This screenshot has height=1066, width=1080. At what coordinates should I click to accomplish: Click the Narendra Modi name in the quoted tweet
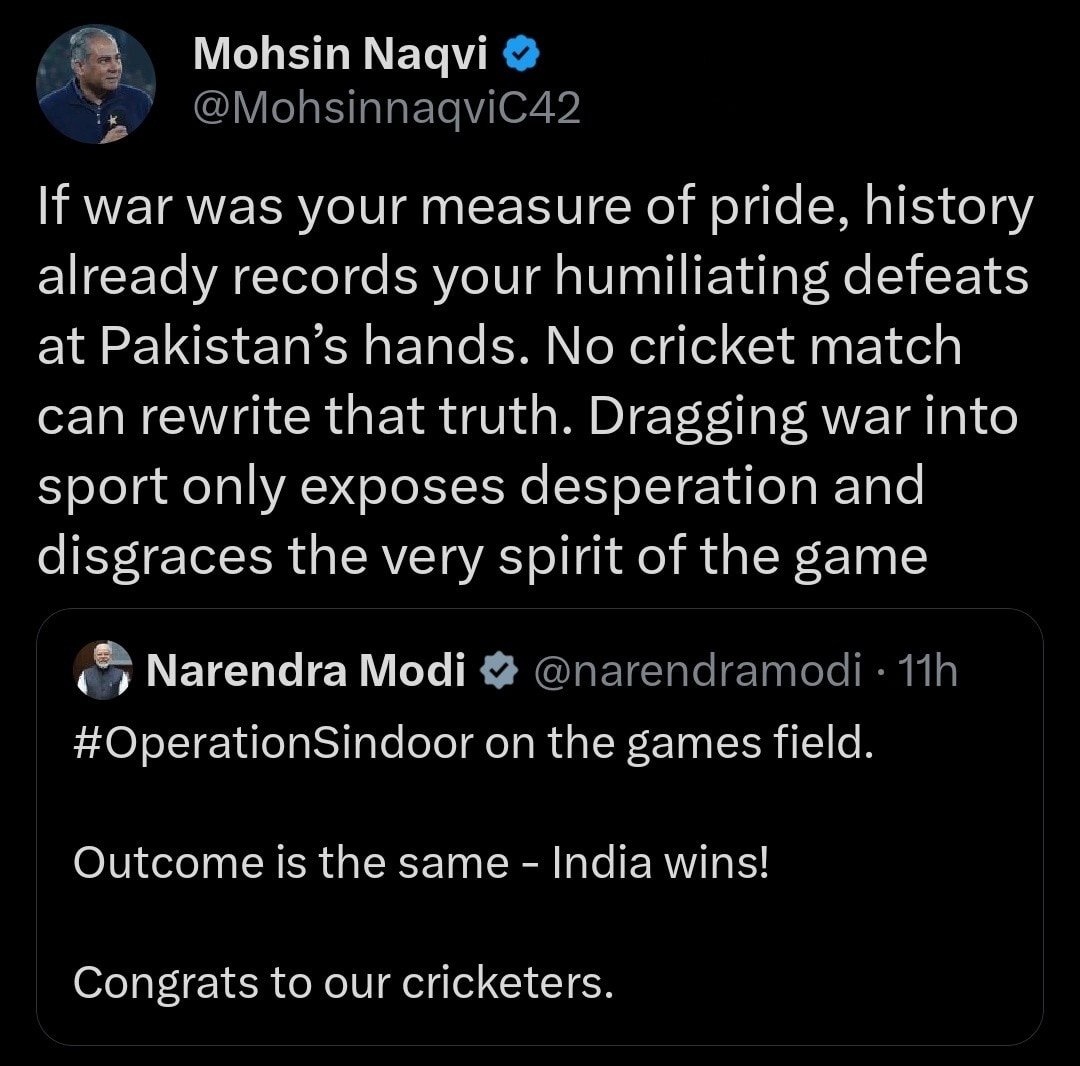point(305,672)
